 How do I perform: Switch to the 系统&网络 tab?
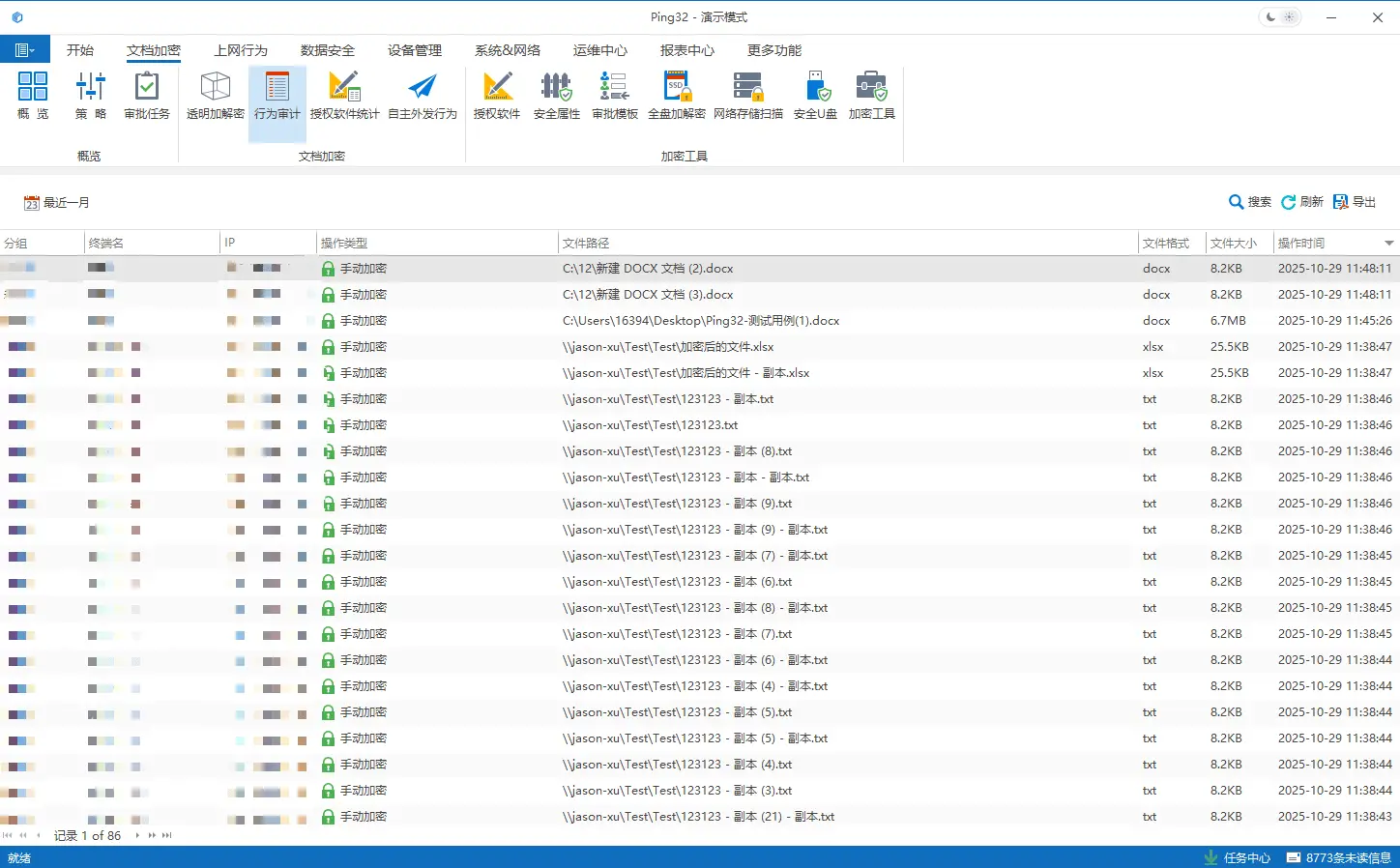click(x=508, y=50)
